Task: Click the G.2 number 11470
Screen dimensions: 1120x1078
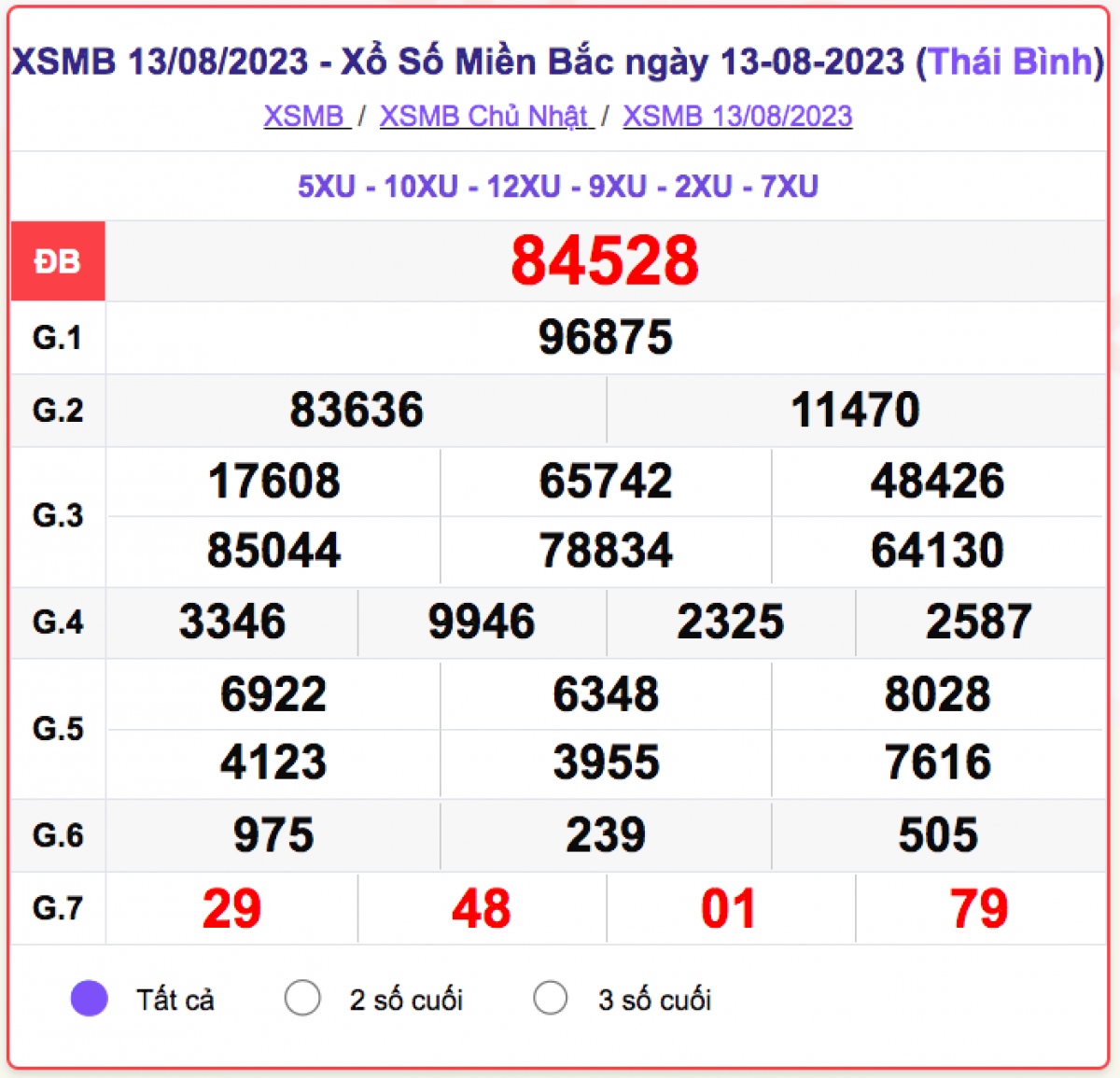Action: 855,410
